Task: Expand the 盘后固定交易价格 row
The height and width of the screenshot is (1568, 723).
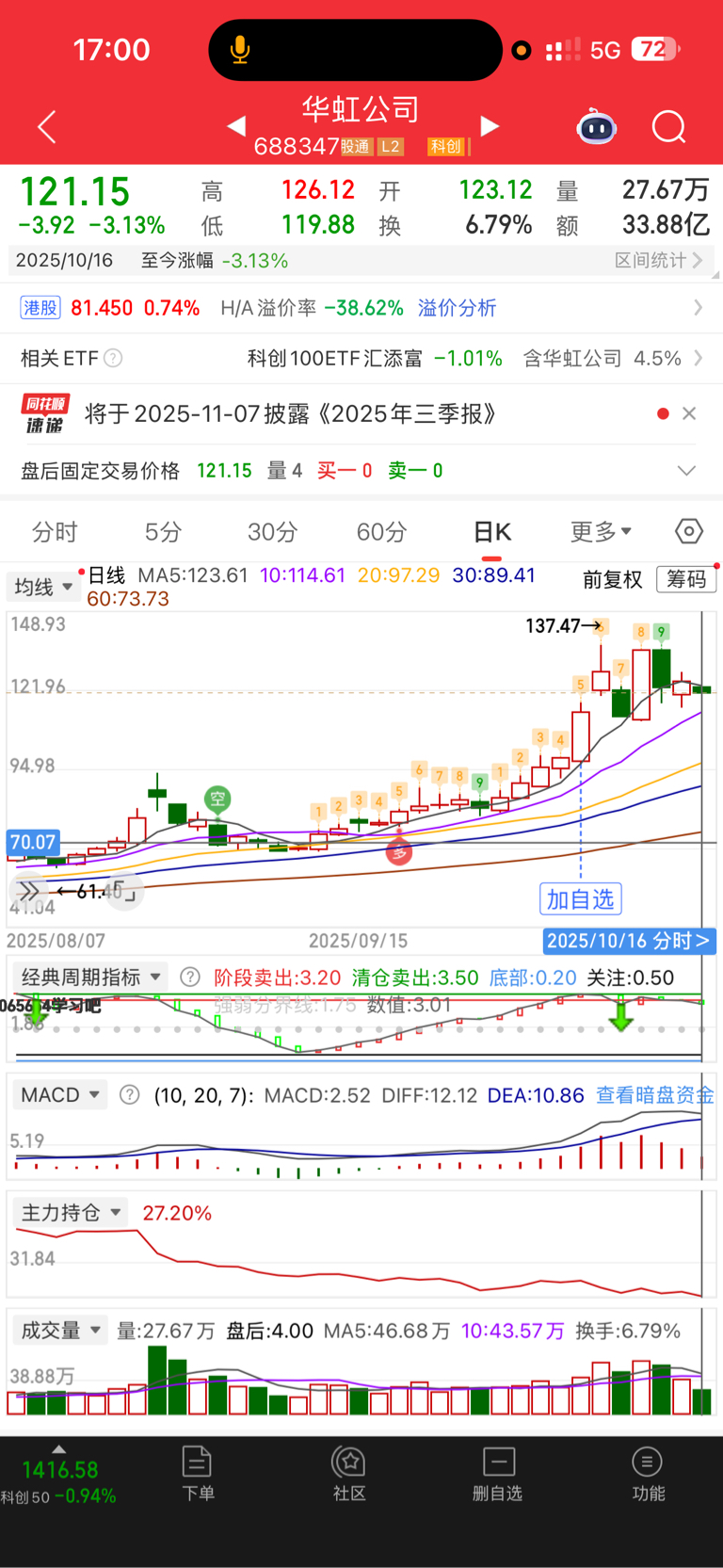Action: point(687,471)
